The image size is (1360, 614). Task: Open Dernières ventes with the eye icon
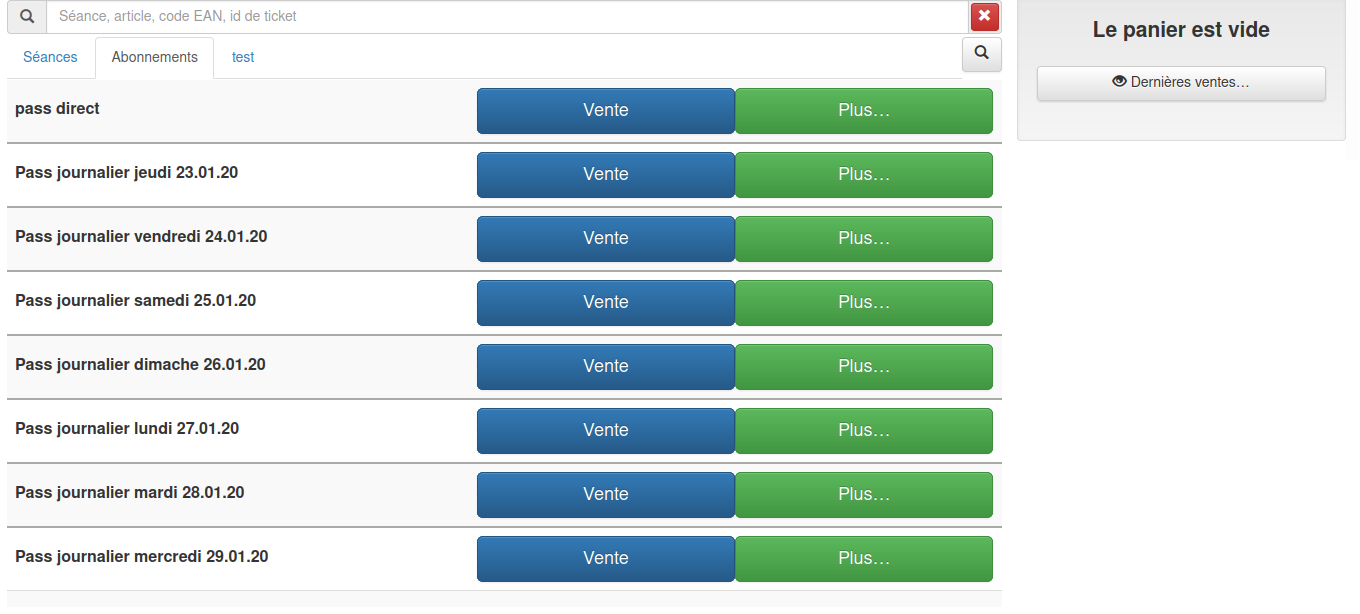[x=1181, y=83]
